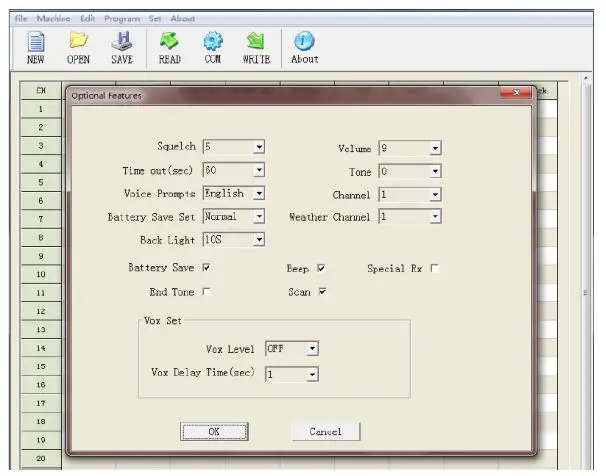The image size is (606, 476).
Task: Select channel row 10 header
Action: pyautogui.click(x=41, y=274)
